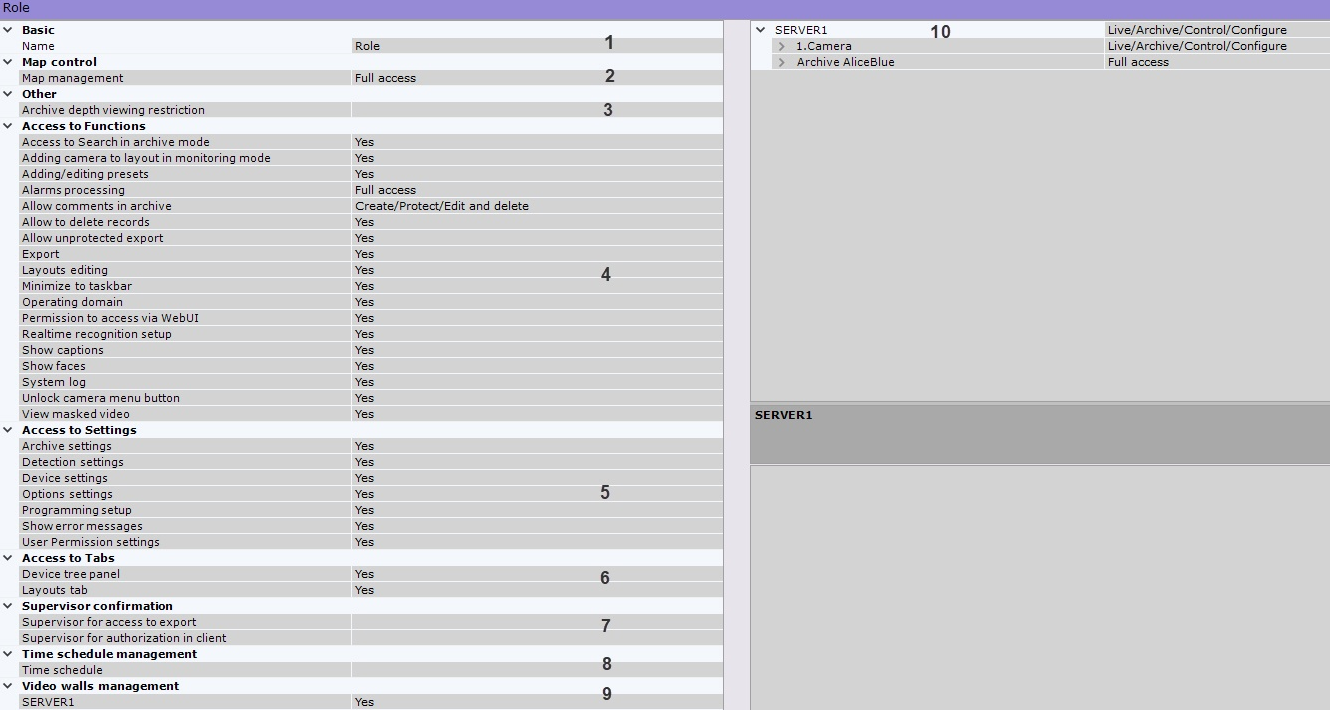Change Alarms processing access value

[x=536, y=190]
